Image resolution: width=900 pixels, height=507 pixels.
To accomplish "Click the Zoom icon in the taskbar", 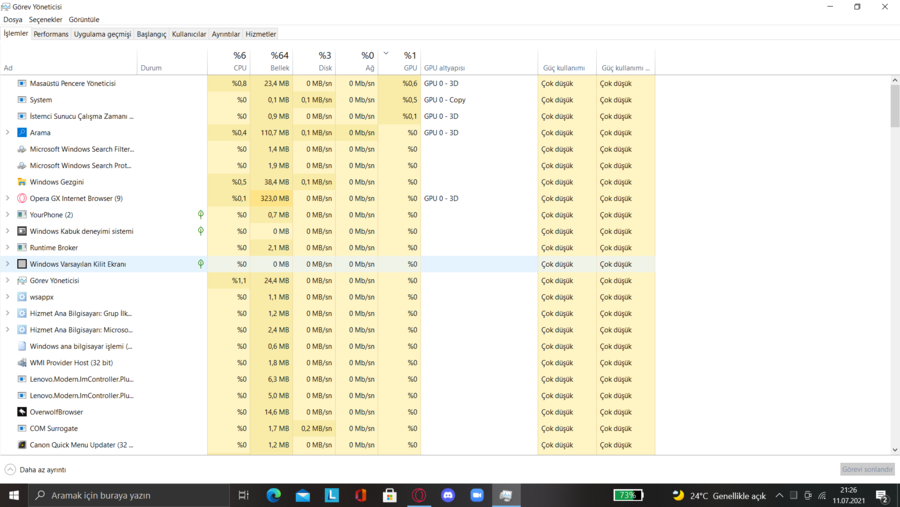I will [x=477, y=495].
